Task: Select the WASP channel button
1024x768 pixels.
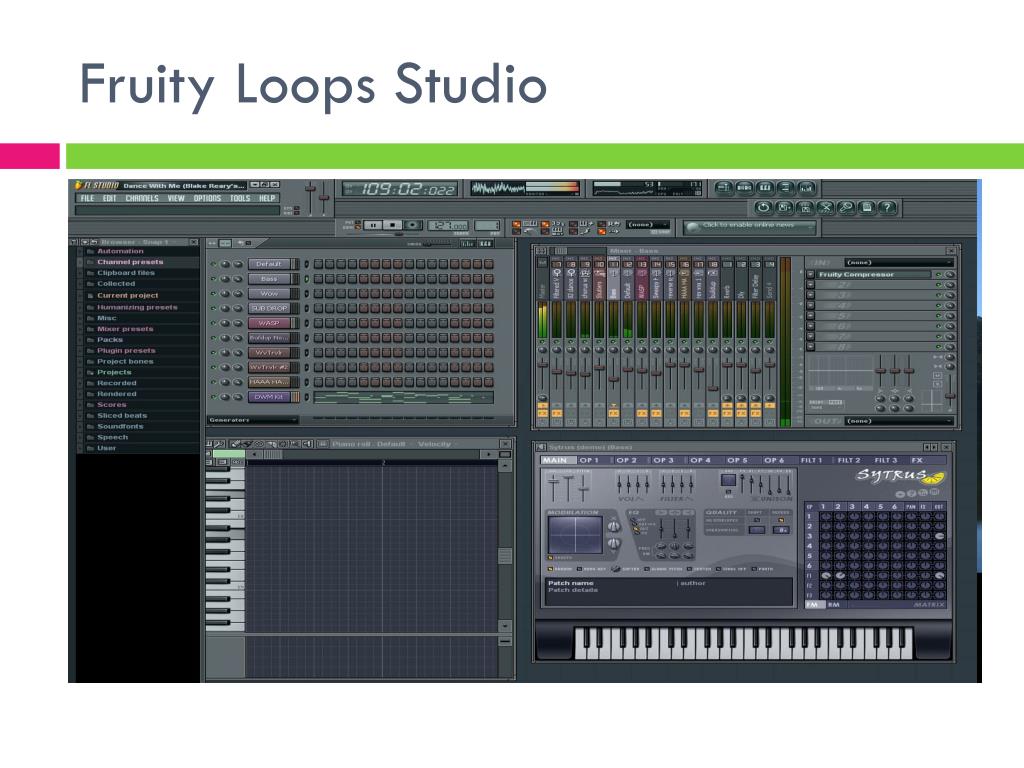Action: [268, 323]
